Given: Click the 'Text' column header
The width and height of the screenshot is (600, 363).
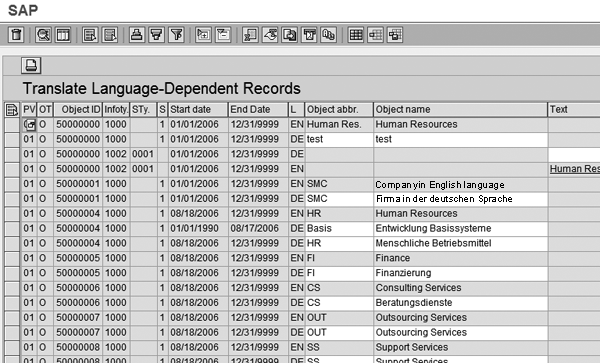Looking at the screenshot, I should coord(574,110).
